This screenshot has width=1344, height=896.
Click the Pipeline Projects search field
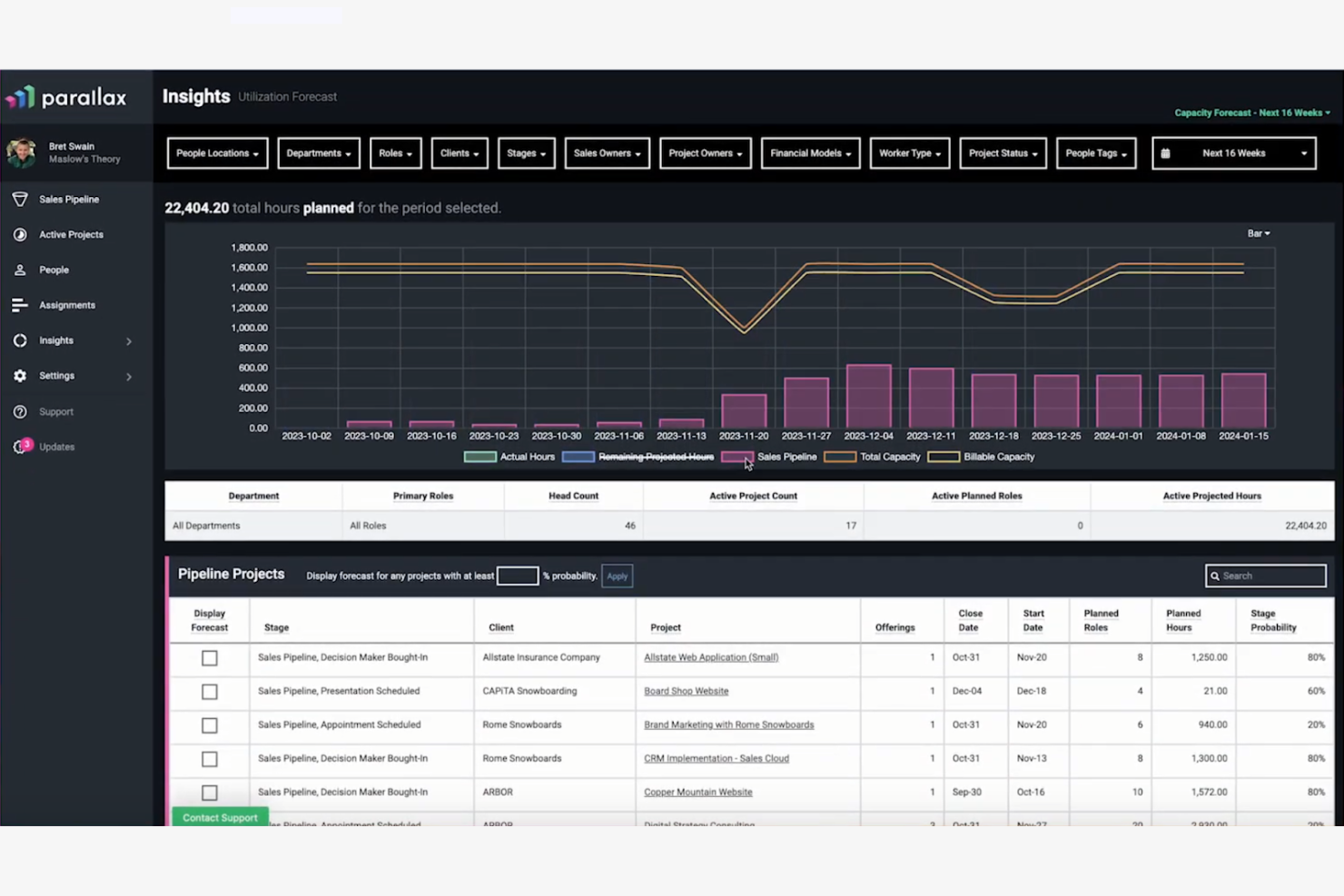(x=1266, y=576)
